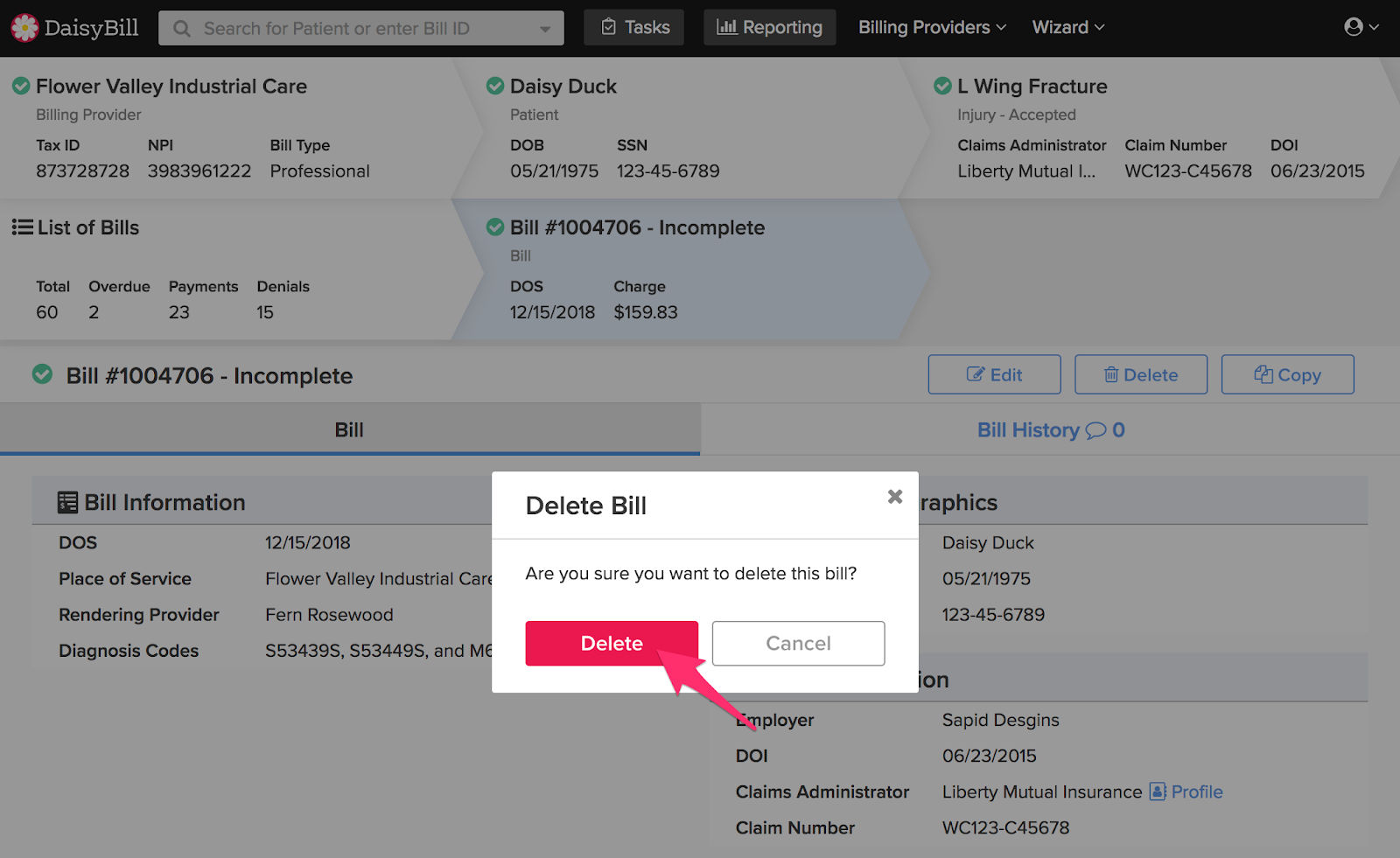Open the search field dropdown arrow
The height and width of the screenshot is (858, 1400).
[545, 29]
